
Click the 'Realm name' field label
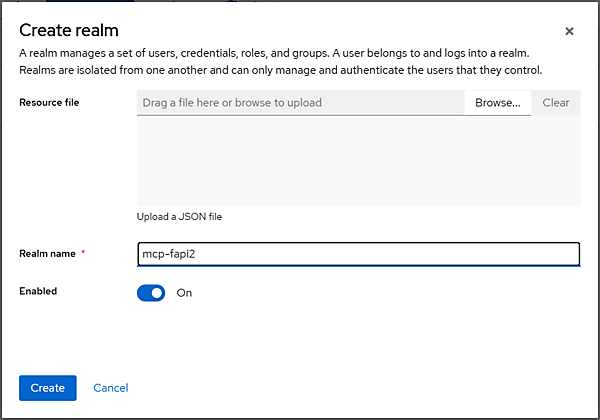click(x=47, y=254)
